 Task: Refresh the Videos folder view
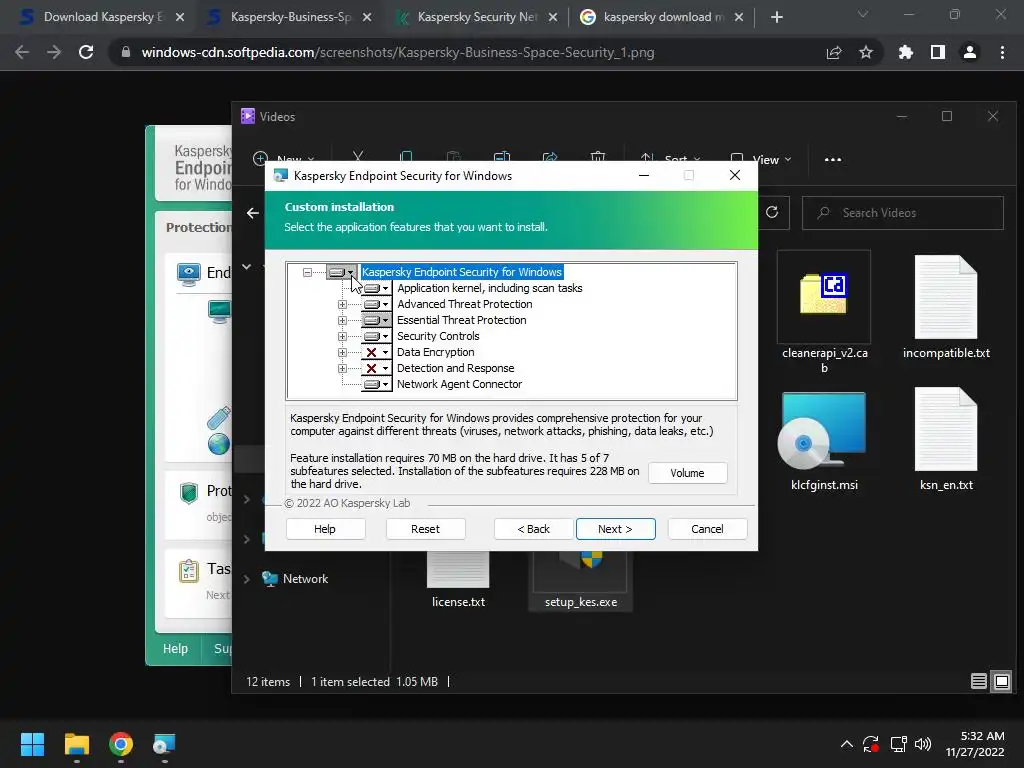[x=772, y=212]
